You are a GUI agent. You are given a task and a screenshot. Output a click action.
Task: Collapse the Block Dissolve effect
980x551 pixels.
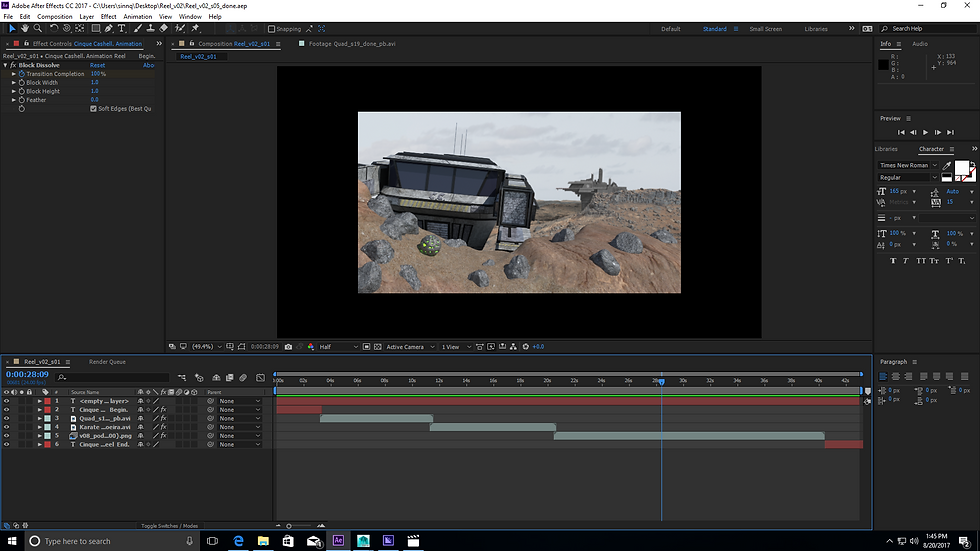pos(6,65)
